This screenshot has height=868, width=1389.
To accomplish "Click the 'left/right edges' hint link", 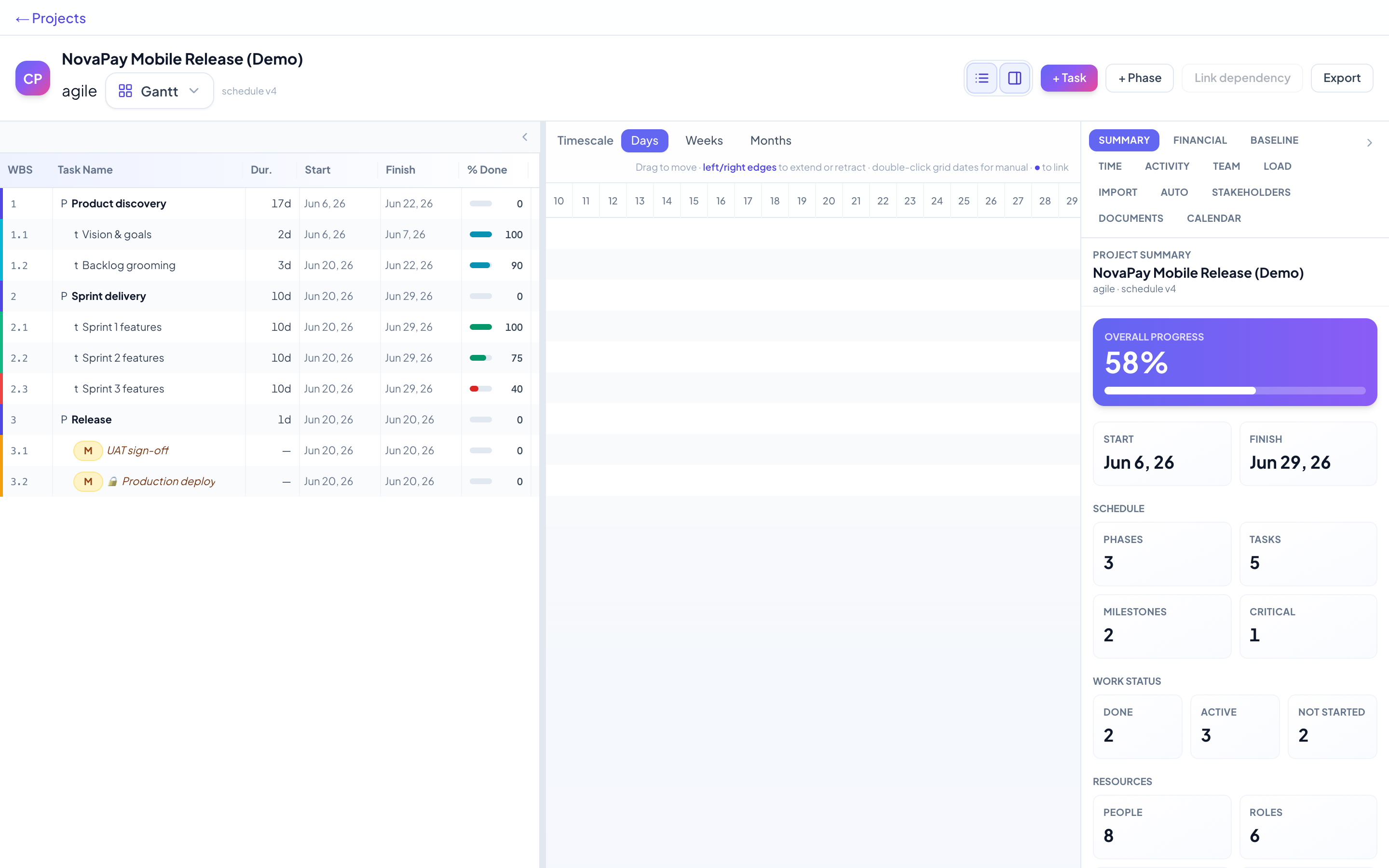I will (739, 167).
